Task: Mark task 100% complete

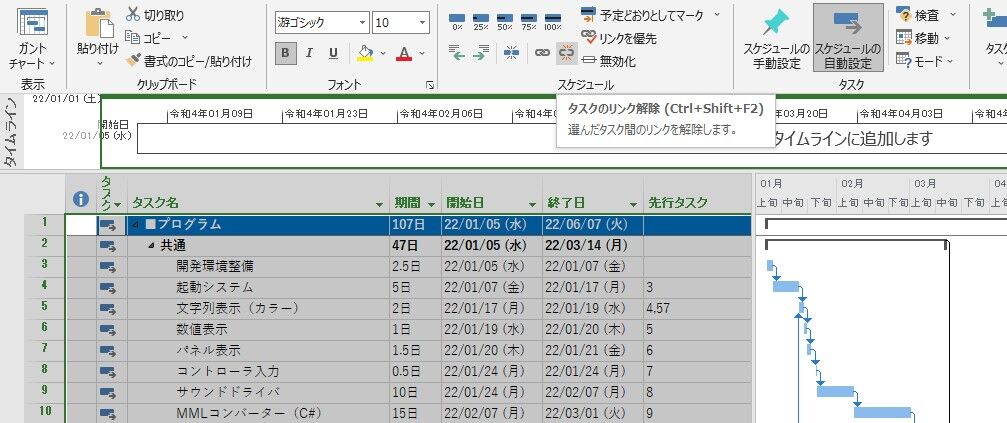Action: click(552, 22)
